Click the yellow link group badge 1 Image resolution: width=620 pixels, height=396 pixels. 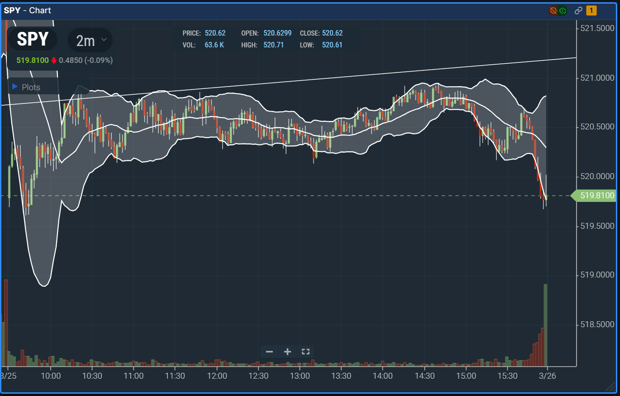pyautogui.click(x=592, y=11)
